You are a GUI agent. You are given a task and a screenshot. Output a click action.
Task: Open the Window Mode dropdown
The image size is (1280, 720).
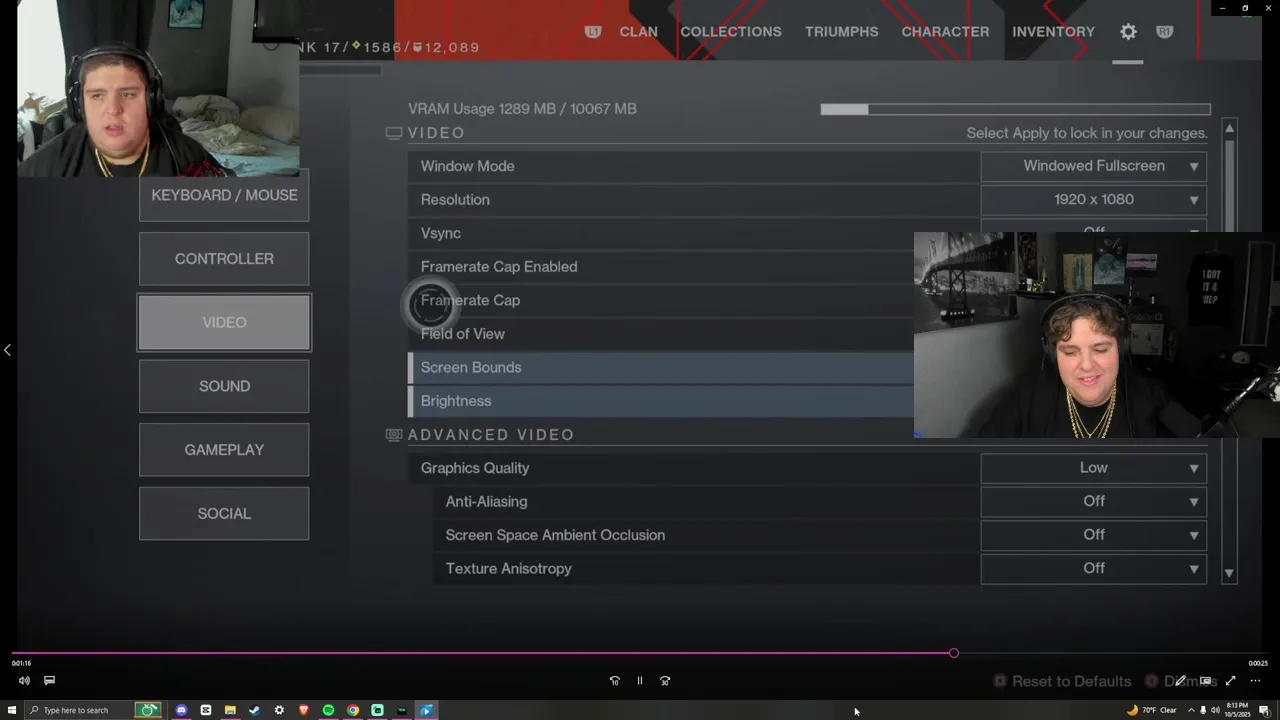pyautogui.click(x=1094, y=166)
